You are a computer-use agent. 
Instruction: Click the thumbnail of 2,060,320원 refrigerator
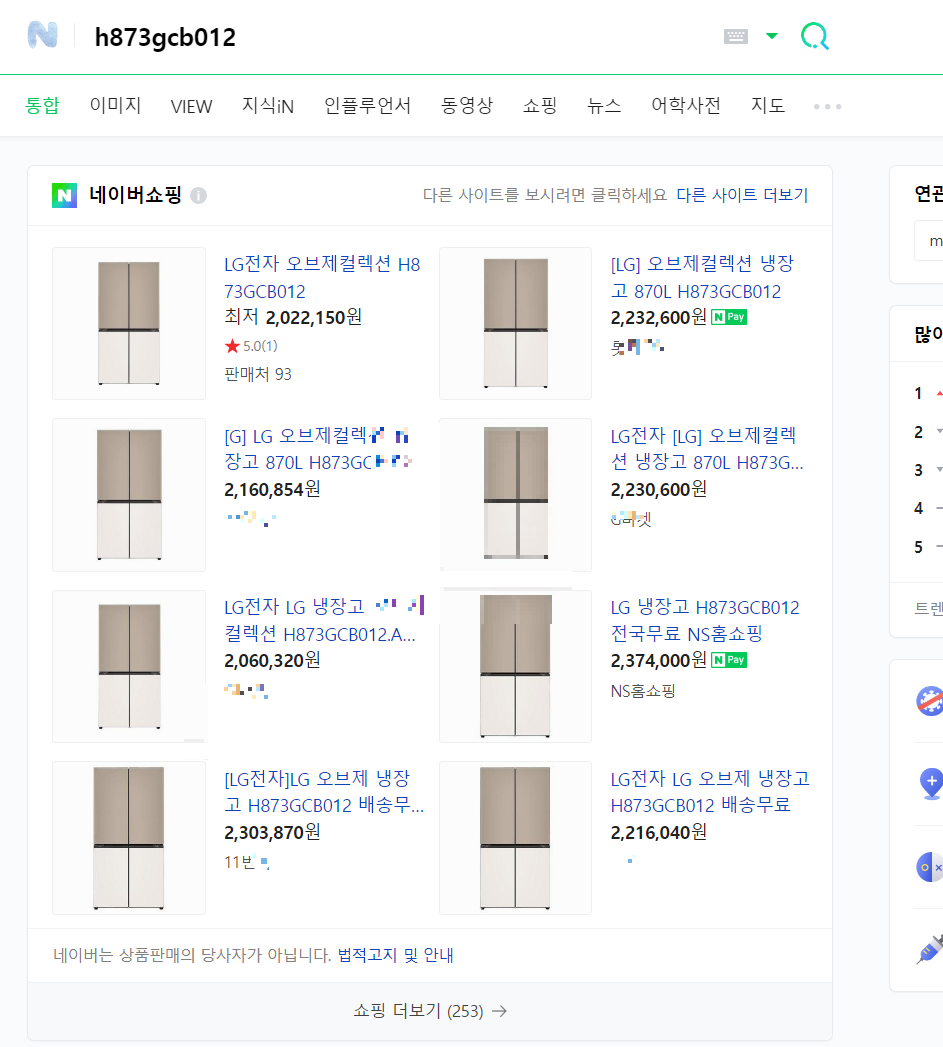click(x=129, y=666)
